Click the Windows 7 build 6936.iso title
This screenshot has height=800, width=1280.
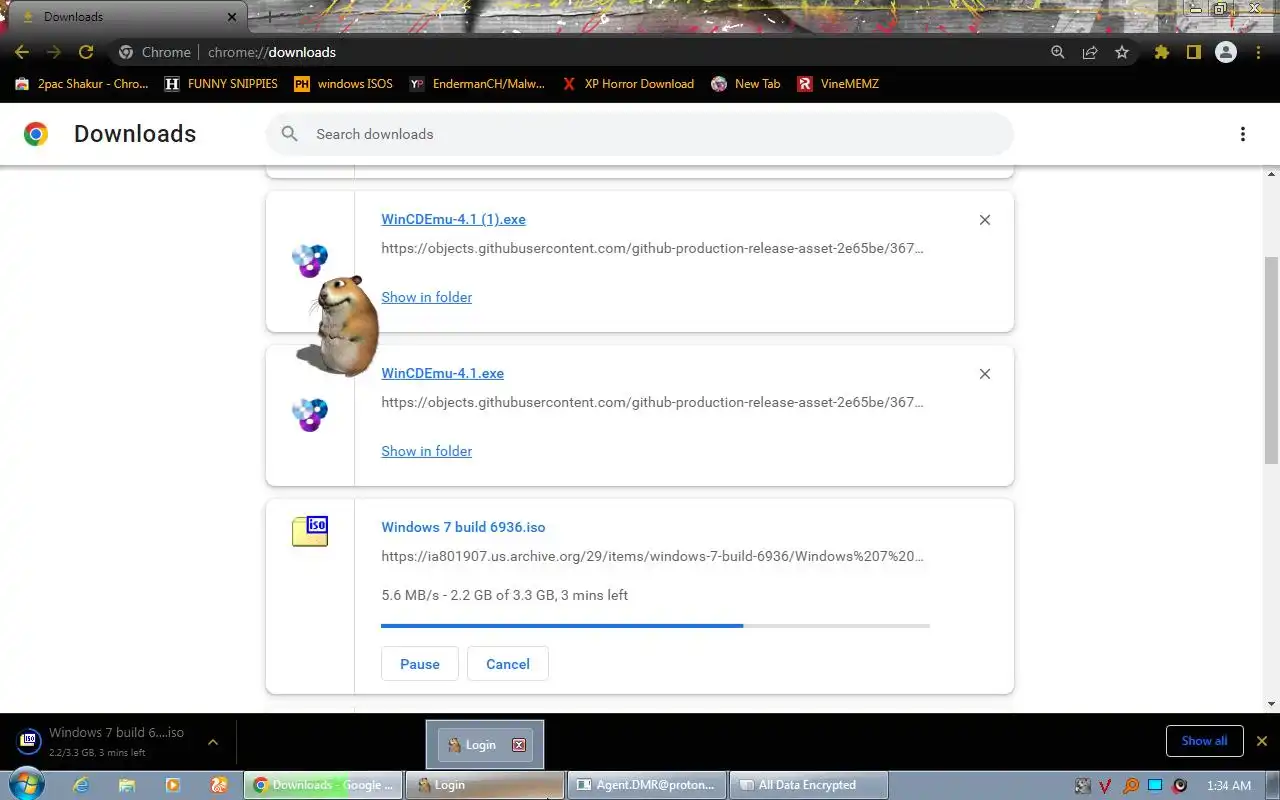click(463, 527)
